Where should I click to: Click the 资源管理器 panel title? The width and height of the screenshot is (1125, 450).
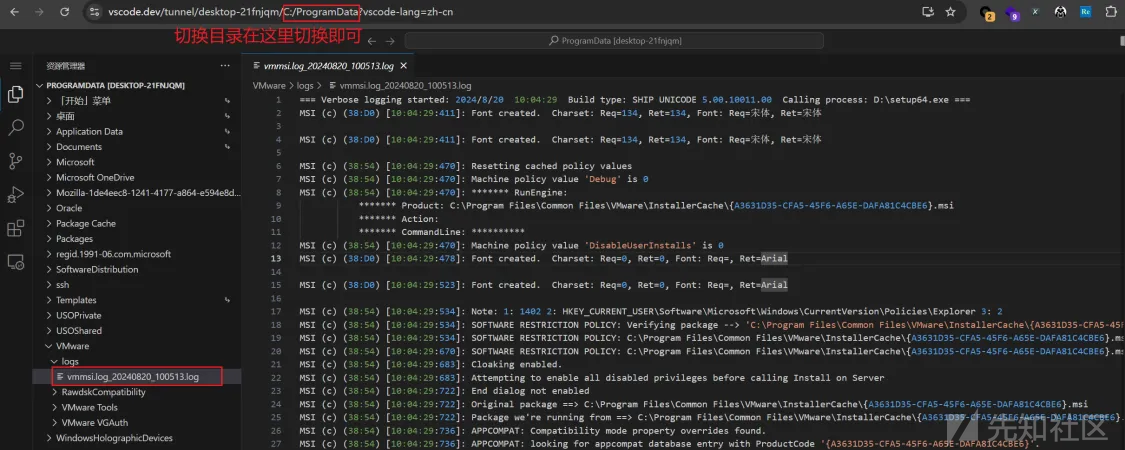pyautogui.click(x=65, y=65)
